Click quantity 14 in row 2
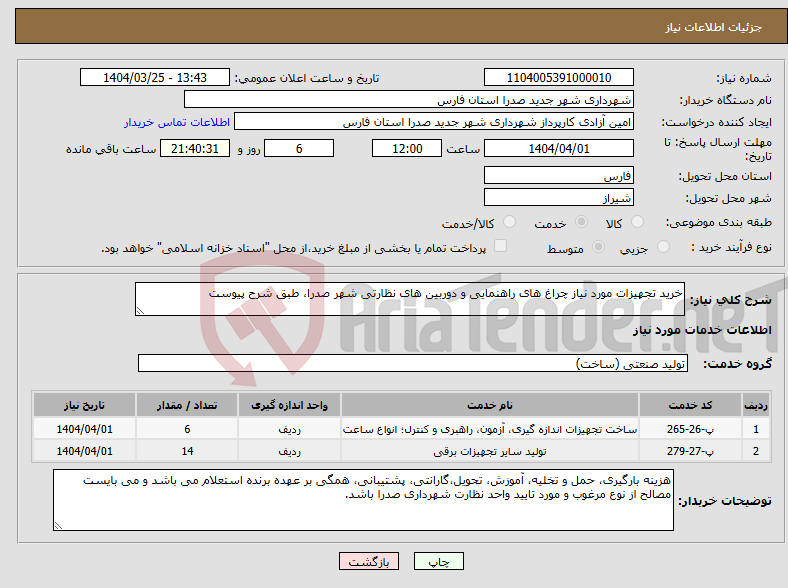This screenshot has width=788, height=588. coord(187,451)
